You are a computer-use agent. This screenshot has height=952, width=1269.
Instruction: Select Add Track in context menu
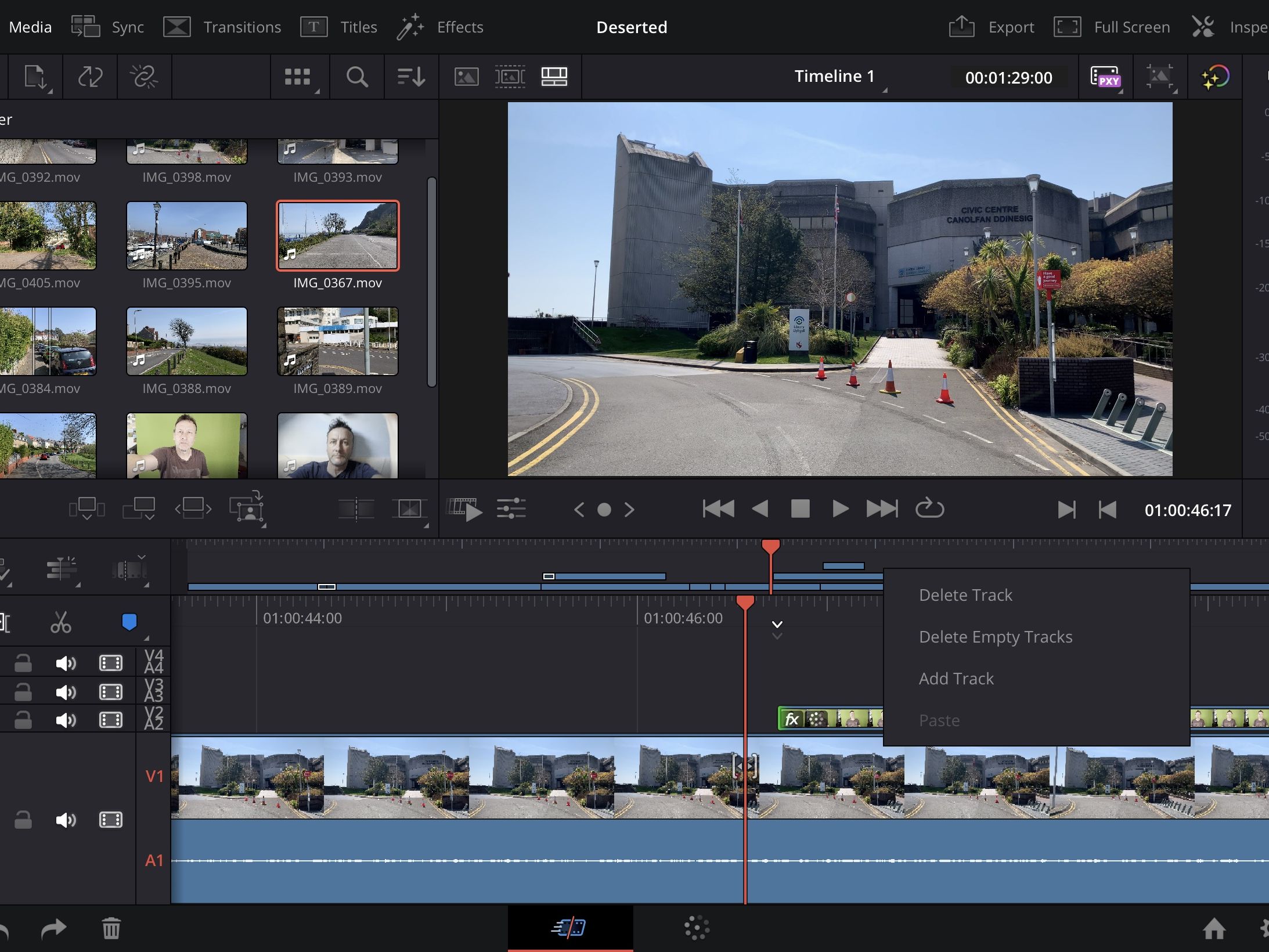click(956, 679)
